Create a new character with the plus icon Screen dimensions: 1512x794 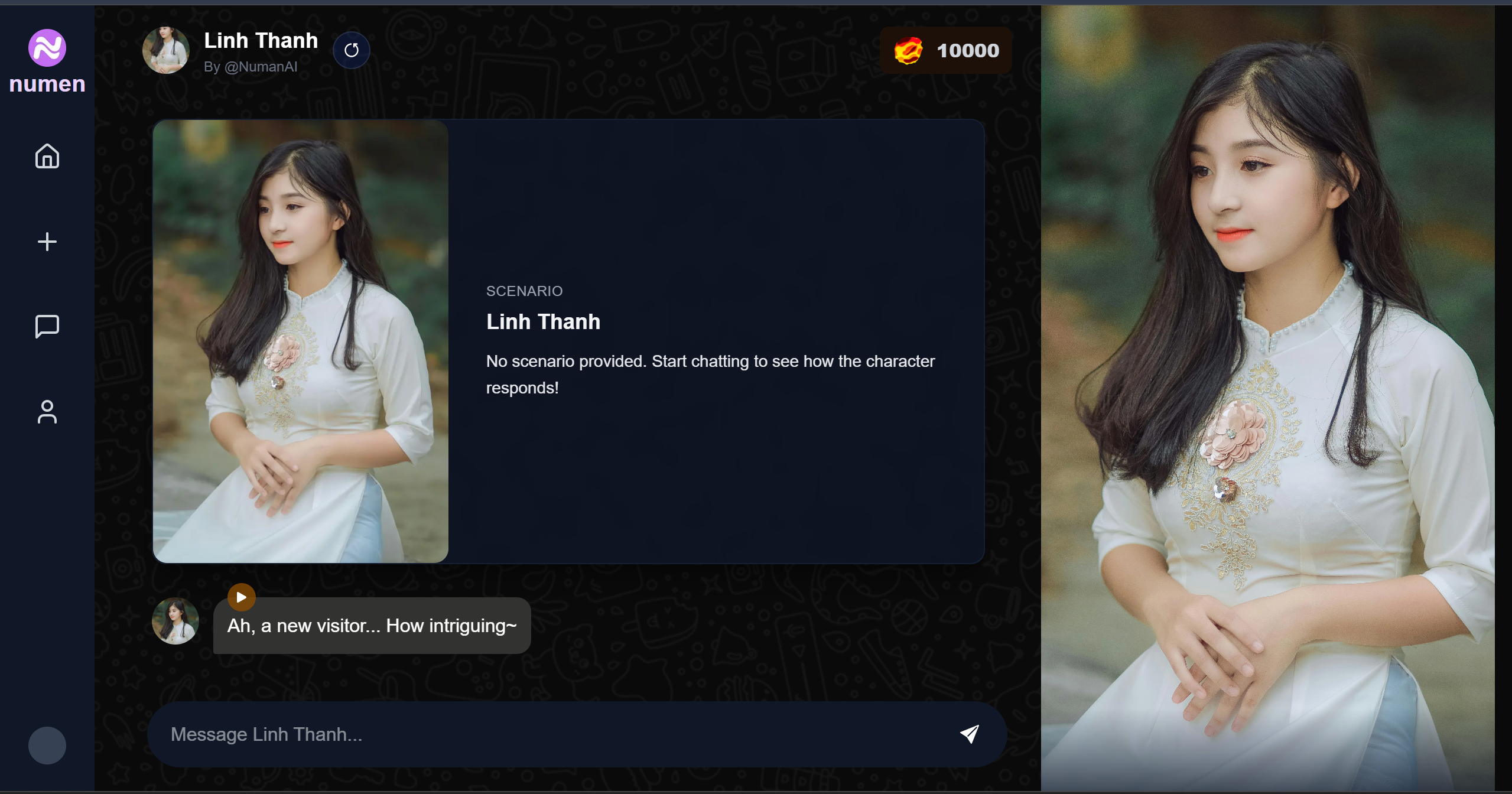[47, 241]
